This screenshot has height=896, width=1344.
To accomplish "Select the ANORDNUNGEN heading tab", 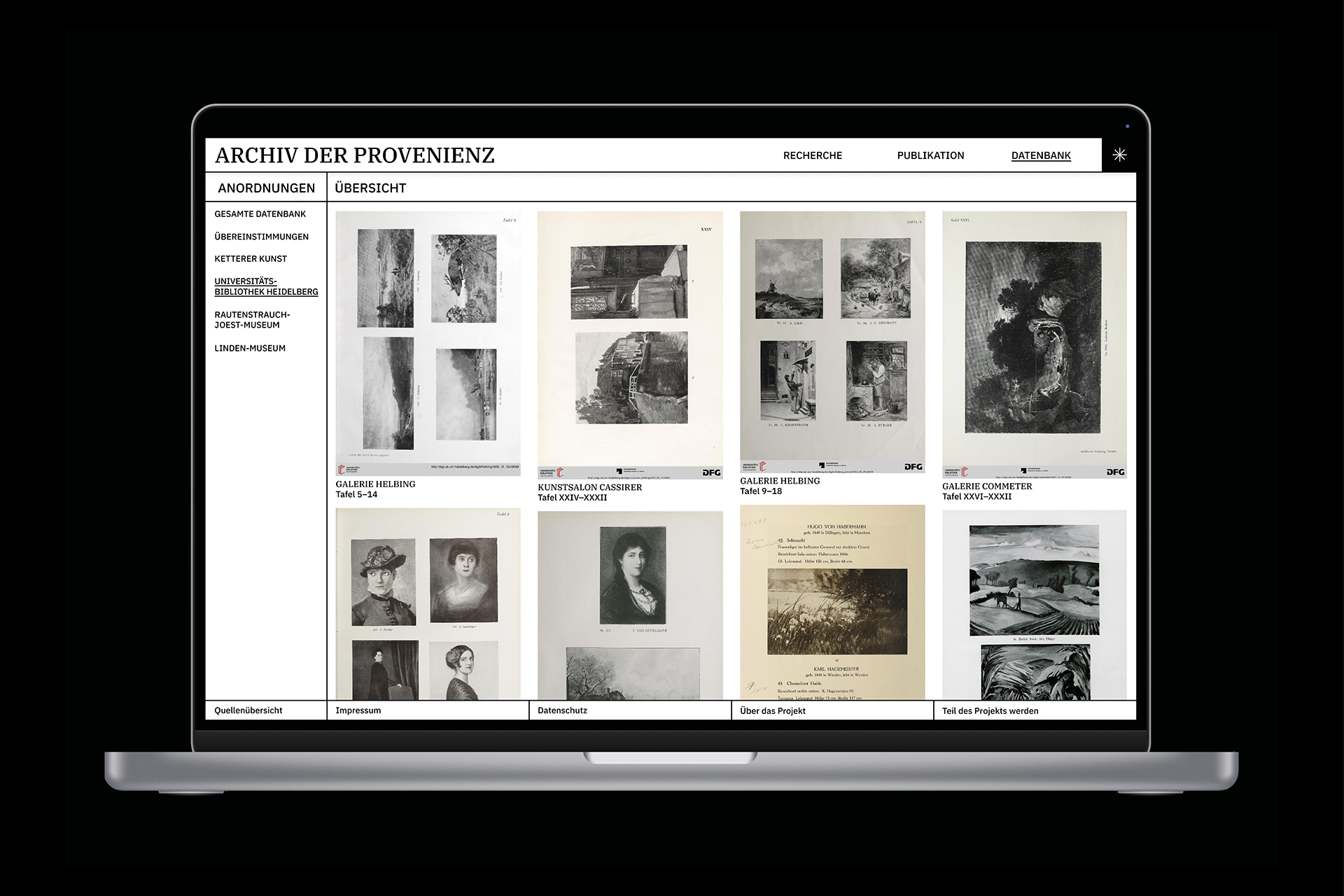I will [267, 188].
